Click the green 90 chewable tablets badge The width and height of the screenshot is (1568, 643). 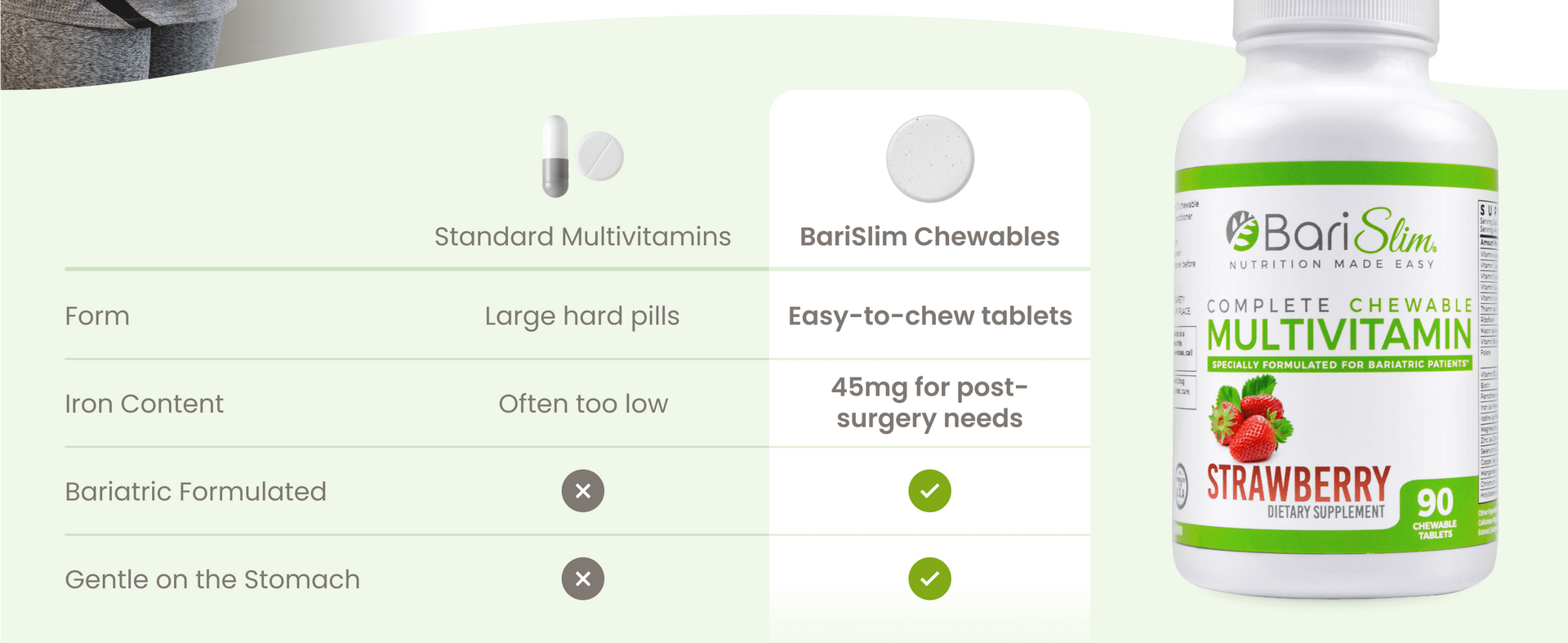click(1435, 511)
